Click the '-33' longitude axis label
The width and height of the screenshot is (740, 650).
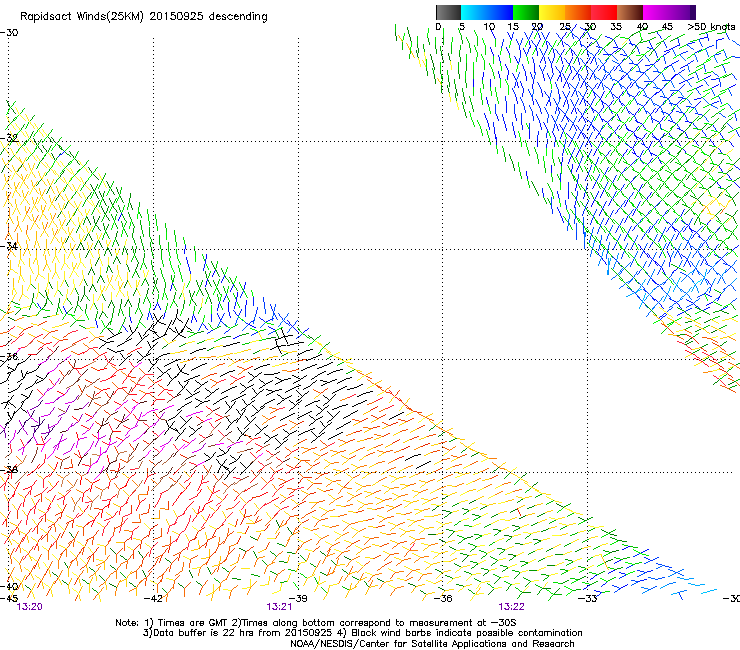point(588,599)
